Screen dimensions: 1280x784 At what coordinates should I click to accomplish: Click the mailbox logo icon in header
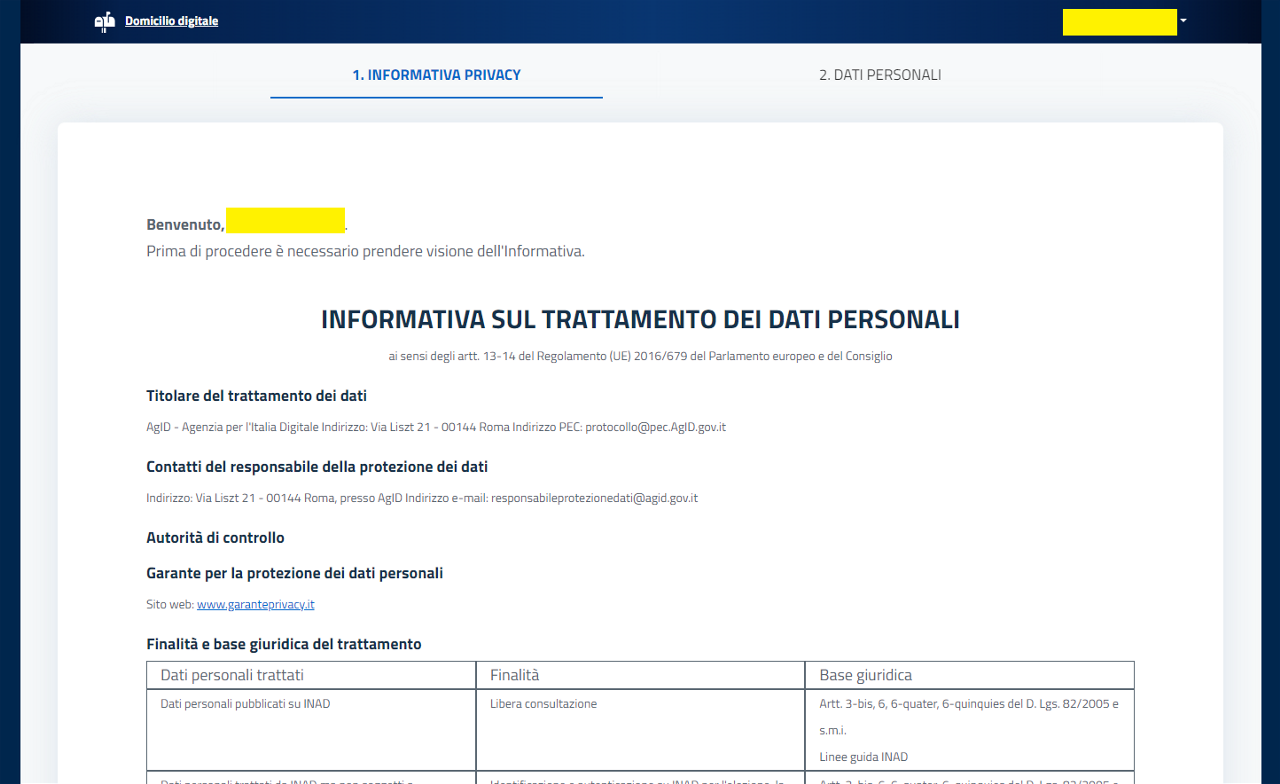click(104, 22)
